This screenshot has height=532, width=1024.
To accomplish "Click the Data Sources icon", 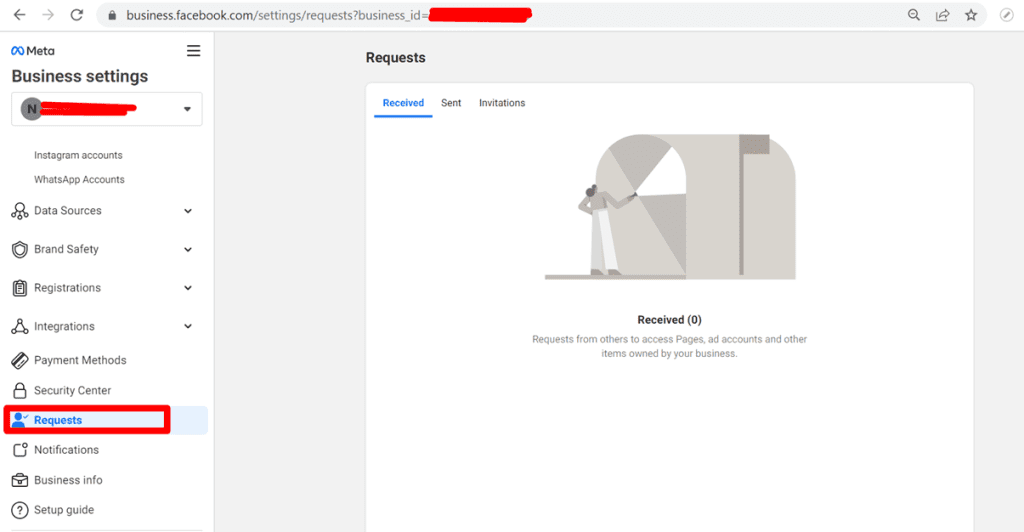I will click(20, 211).
